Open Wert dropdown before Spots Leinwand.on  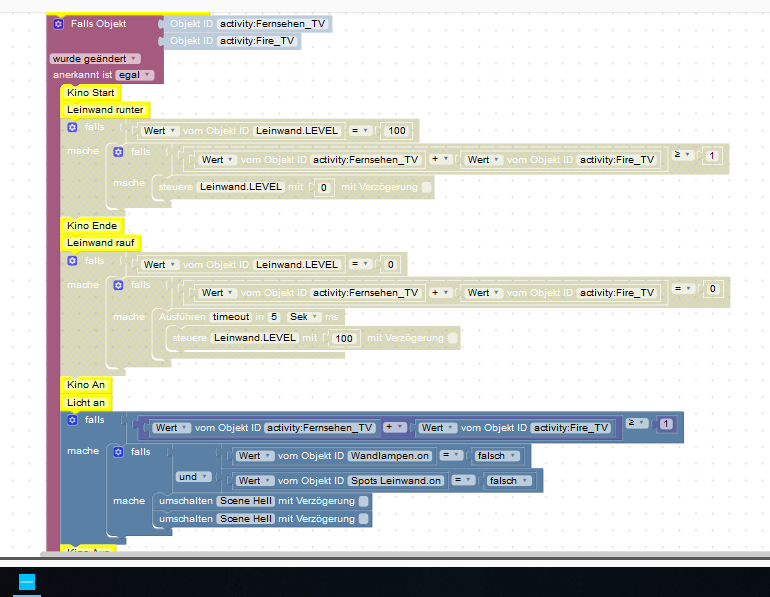[x=254, y=481]
